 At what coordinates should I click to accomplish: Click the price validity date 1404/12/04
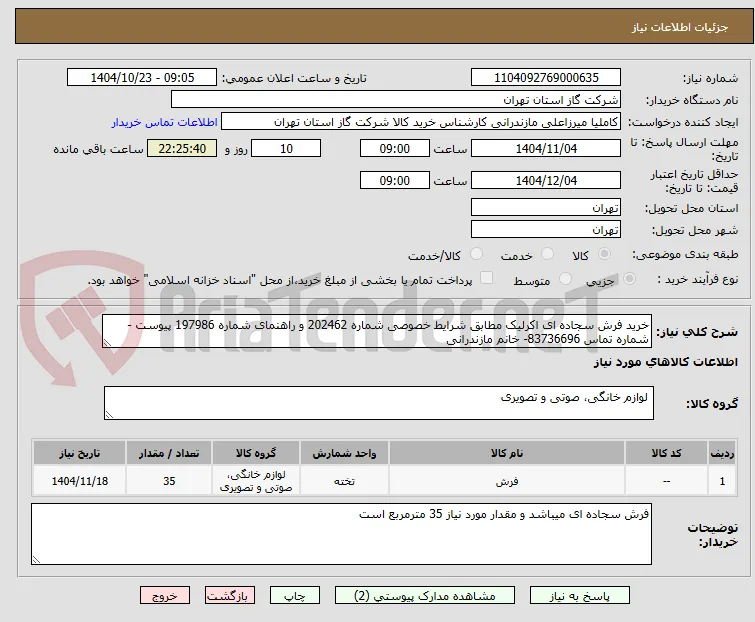(x=546, y=180)
